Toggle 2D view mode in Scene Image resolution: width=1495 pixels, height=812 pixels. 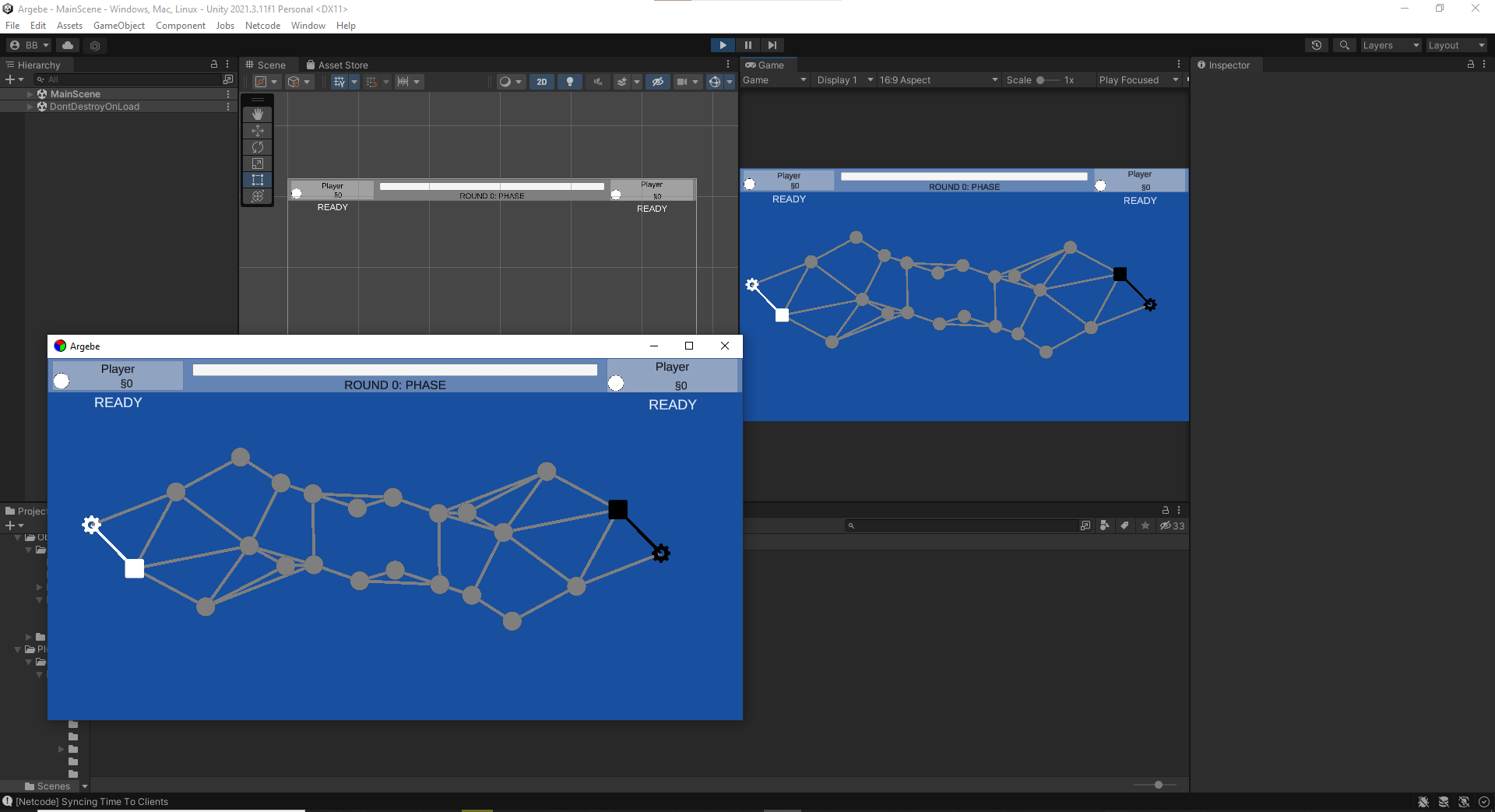(x=542, y=82)
